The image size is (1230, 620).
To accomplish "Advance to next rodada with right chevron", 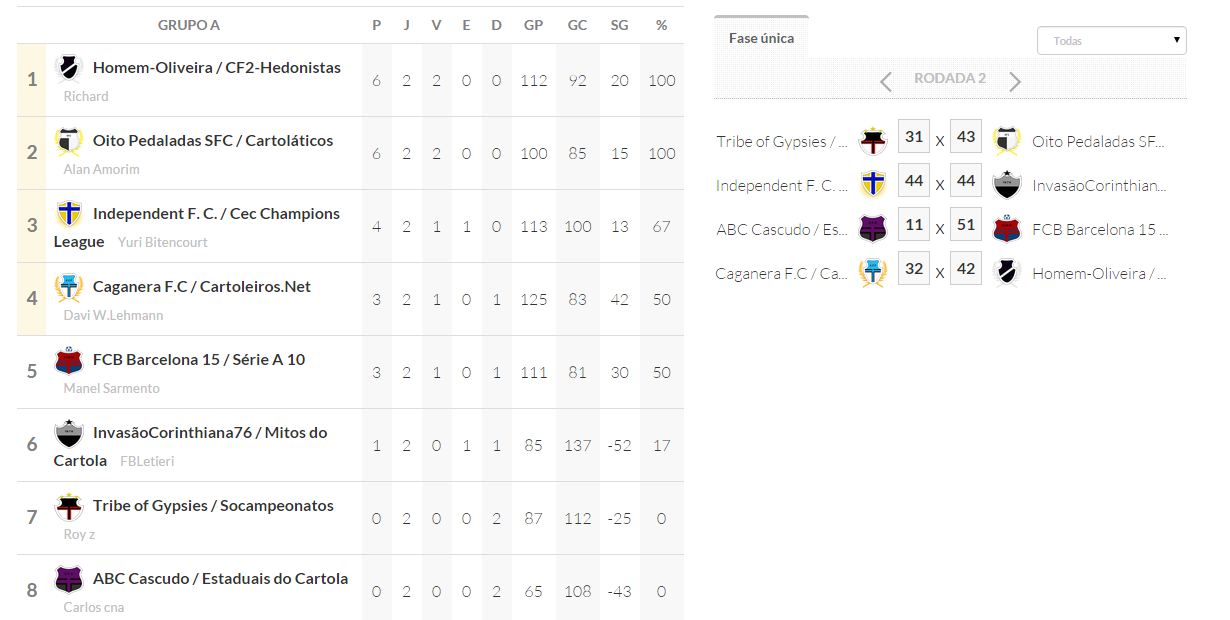I will point(1015,81).
